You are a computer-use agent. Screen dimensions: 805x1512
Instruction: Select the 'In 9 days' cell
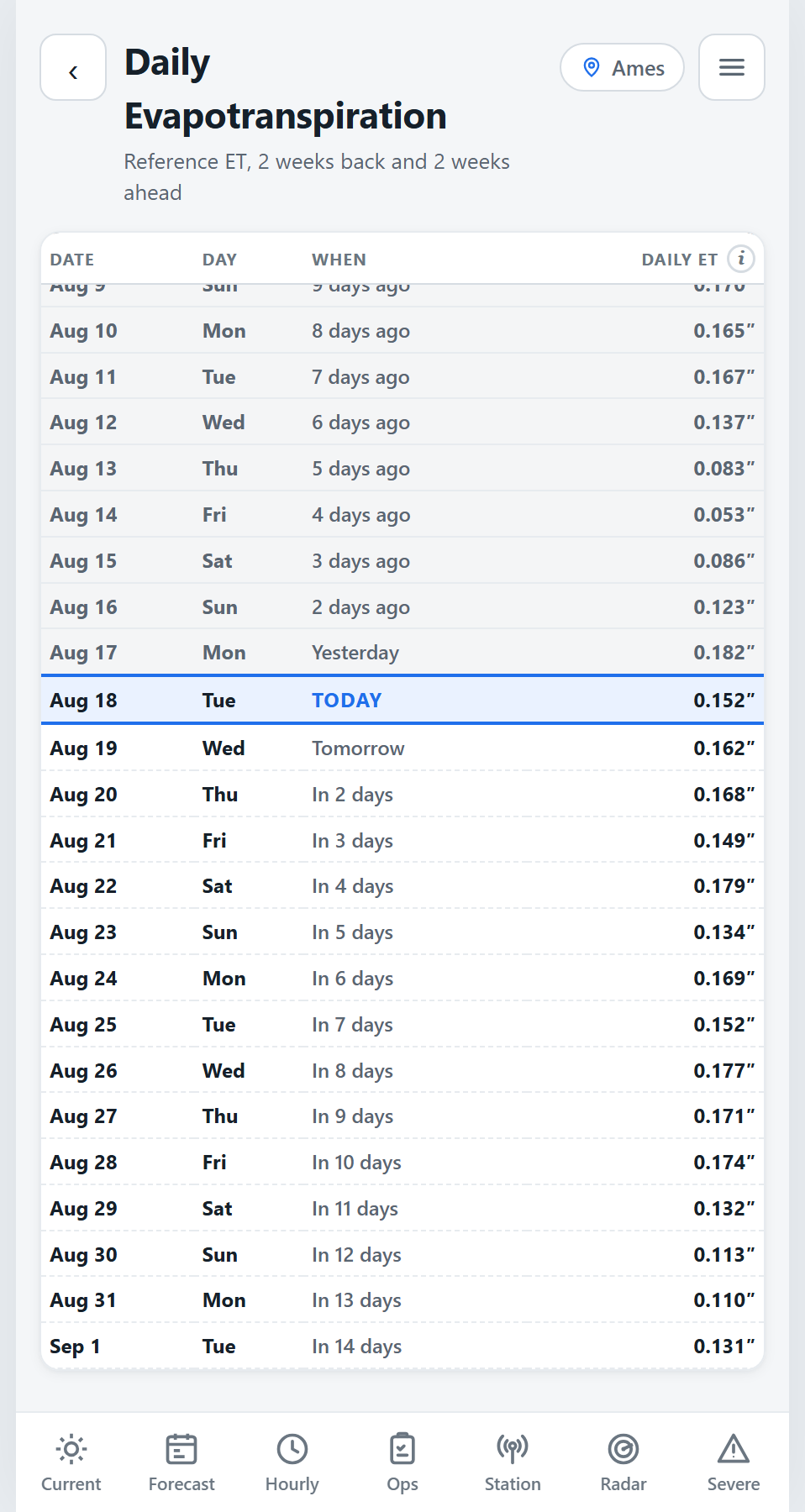tap(352, 1116)
